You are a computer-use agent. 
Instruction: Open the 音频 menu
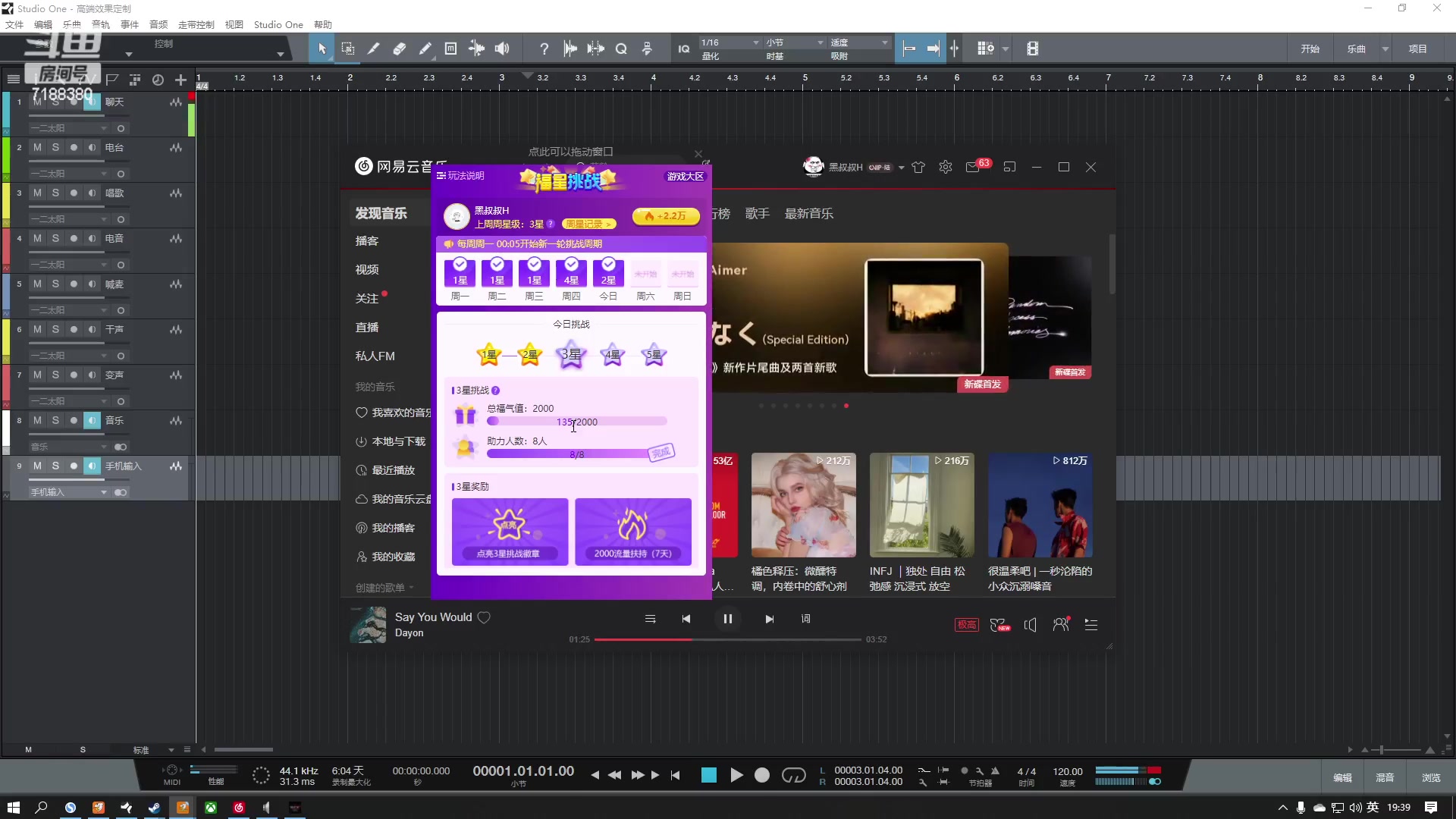point(158,24)
